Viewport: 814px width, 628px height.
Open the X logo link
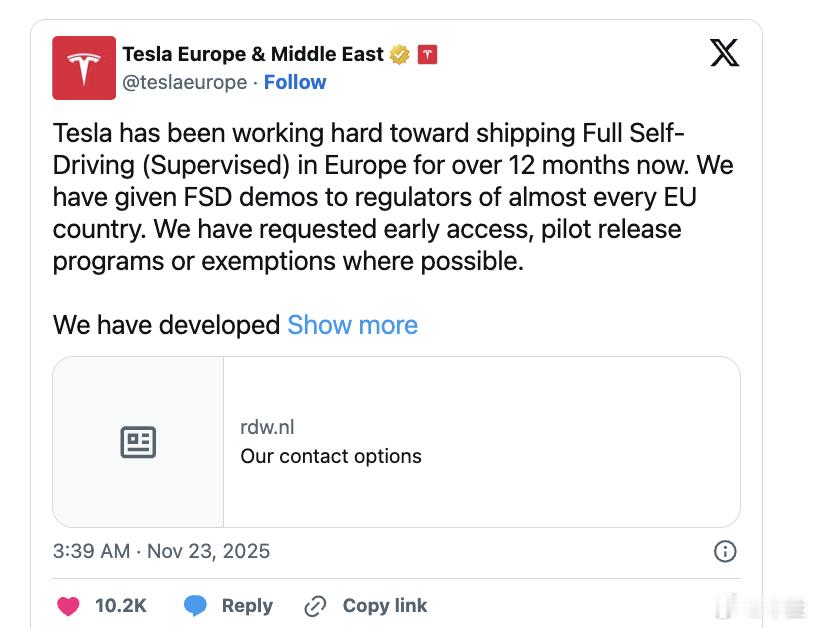725,53
